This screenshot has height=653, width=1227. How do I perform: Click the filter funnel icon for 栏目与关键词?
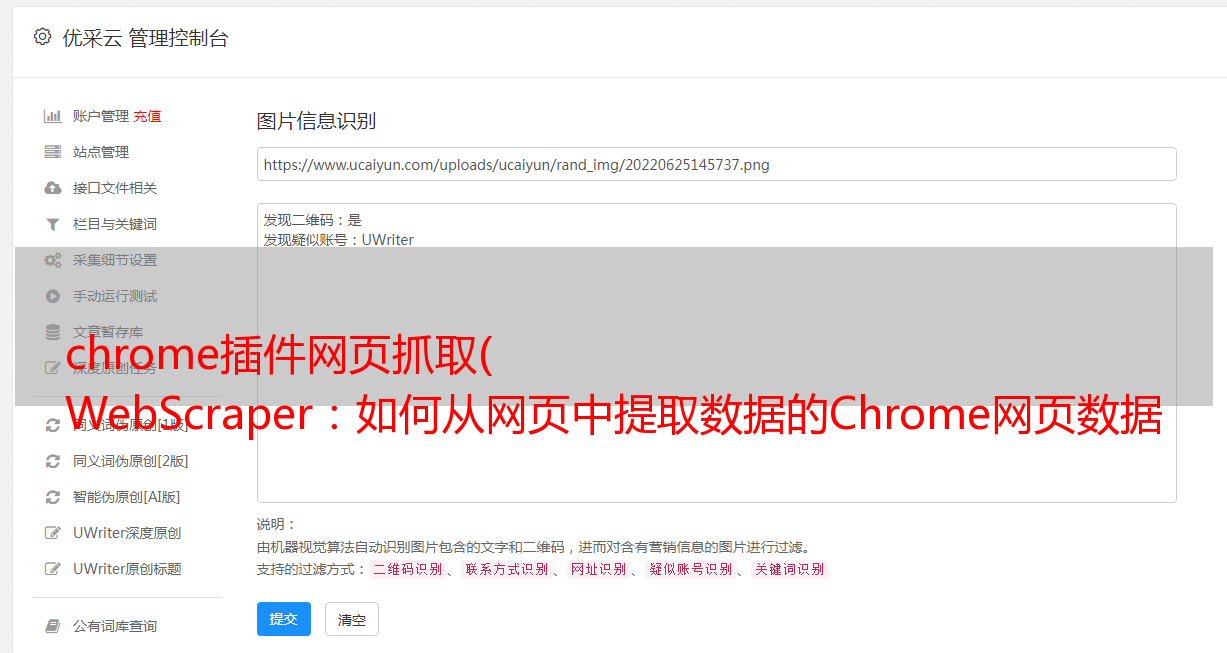(x=53, y=224)
